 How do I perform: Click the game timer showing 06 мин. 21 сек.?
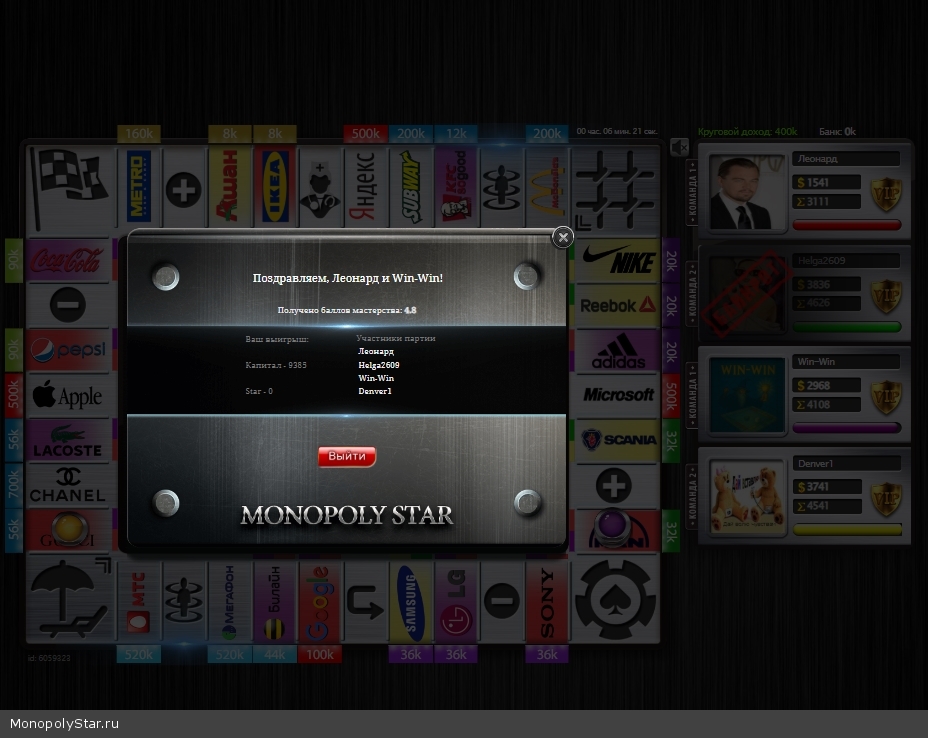[x=617, y=131]
